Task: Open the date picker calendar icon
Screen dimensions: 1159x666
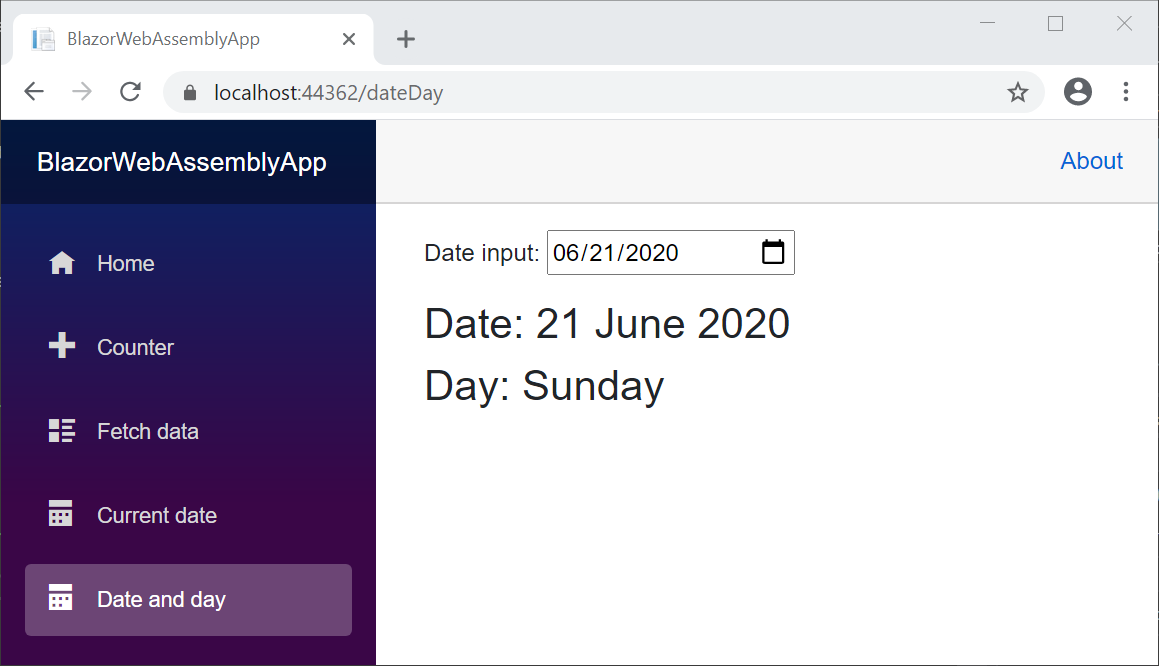Action: (x=772, y=252)
